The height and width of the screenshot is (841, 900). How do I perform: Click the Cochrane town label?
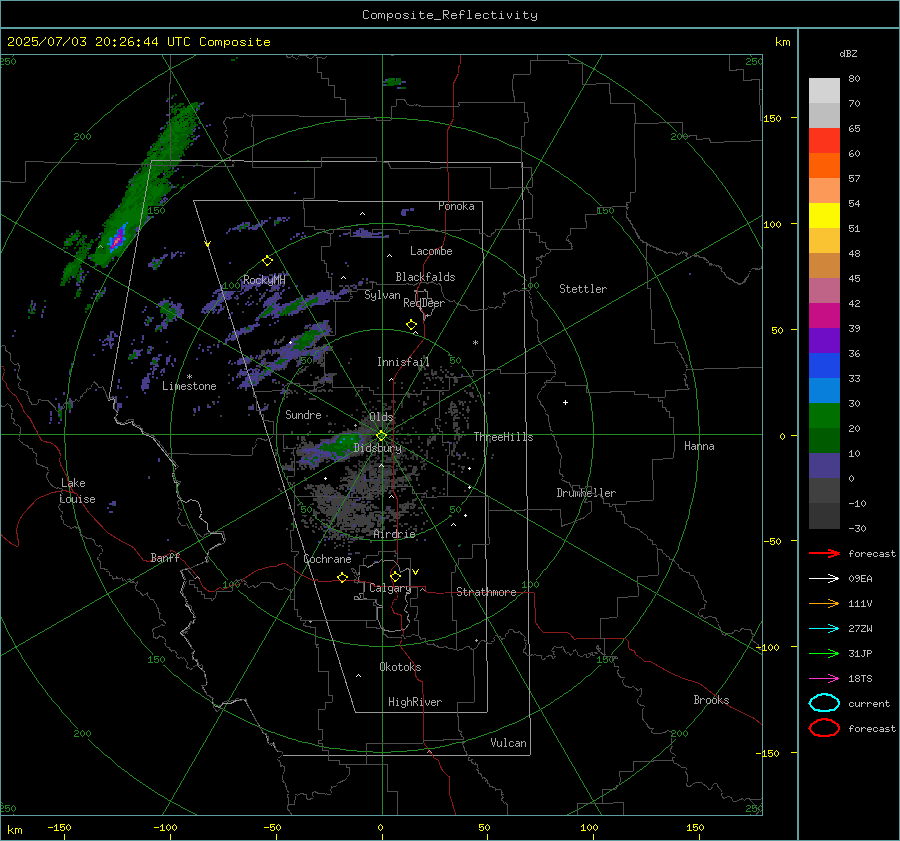coord(327,559)
